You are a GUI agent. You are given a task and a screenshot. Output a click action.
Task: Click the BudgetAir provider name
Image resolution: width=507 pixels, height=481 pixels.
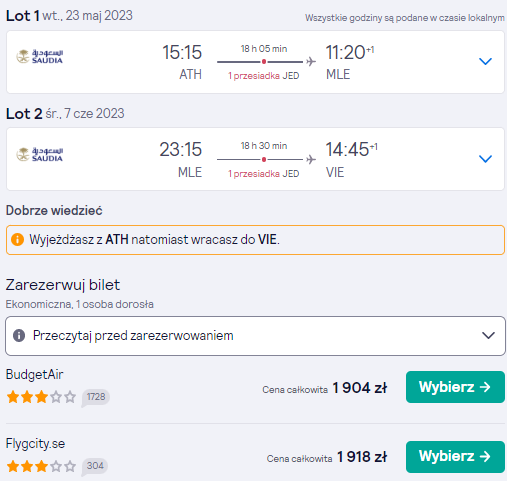click(35, 375)
